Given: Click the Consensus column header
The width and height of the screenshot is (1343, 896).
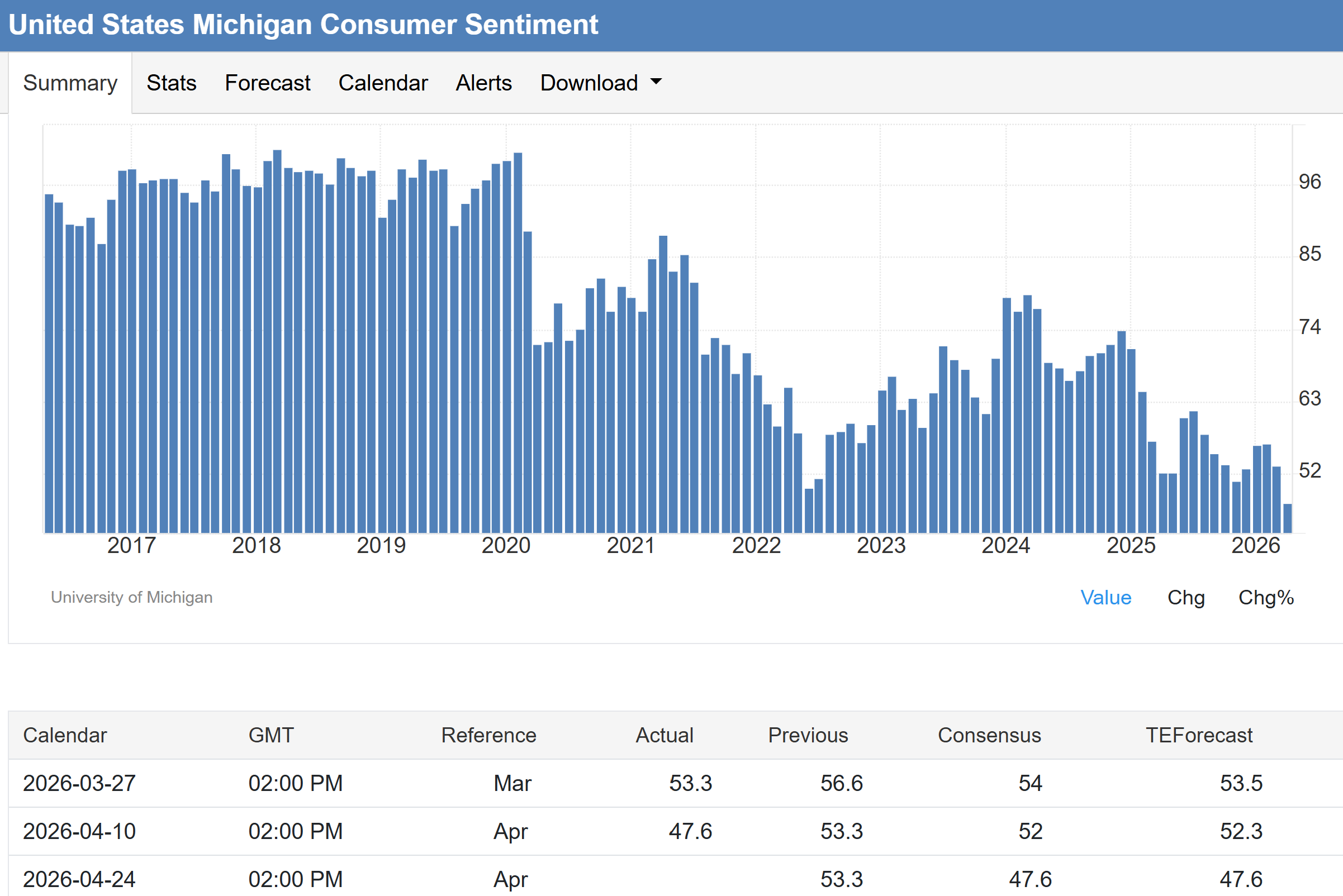Looking at the screenshot, I should [989, 735].
